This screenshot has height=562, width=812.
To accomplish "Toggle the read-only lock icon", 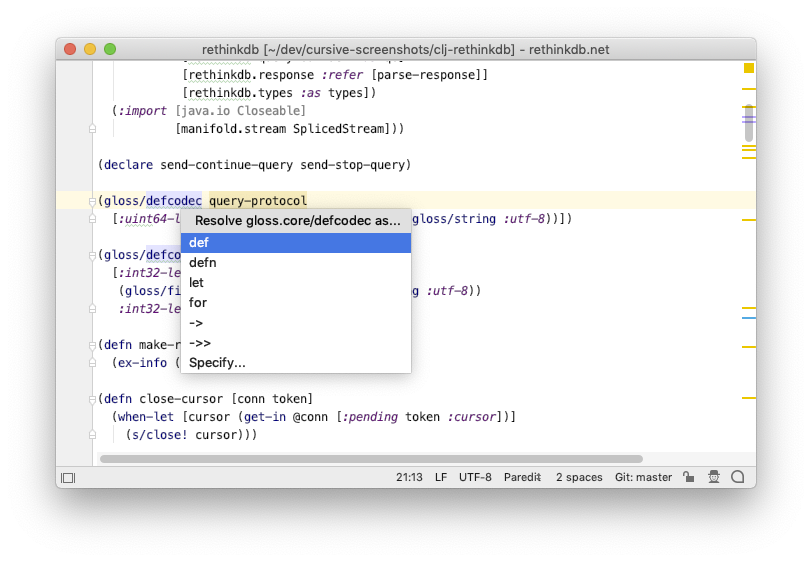I will (688, 477).
